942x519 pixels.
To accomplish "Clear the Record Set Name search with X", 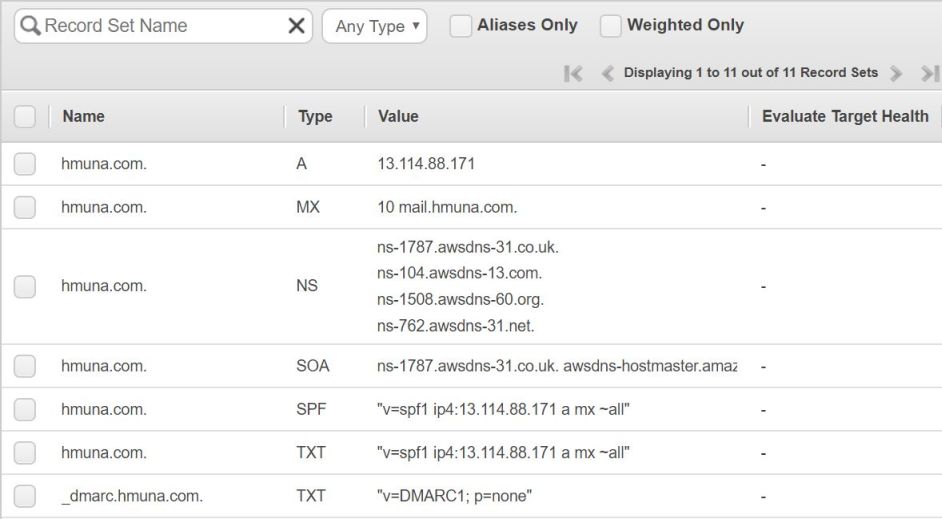I will [296, 26].
